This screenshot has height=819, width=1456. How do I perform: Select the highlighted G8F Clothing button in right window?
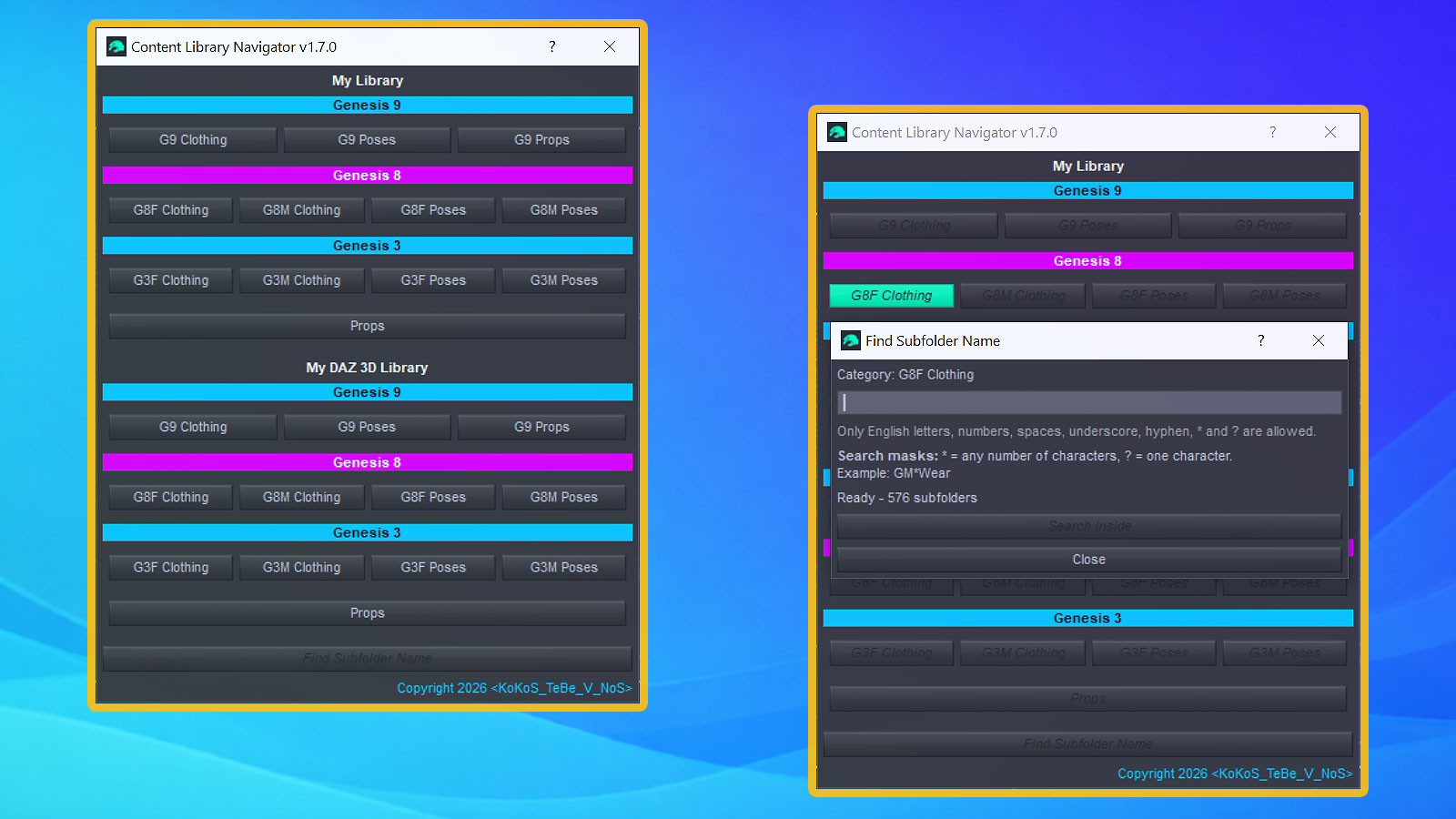(x=892, y=296)
